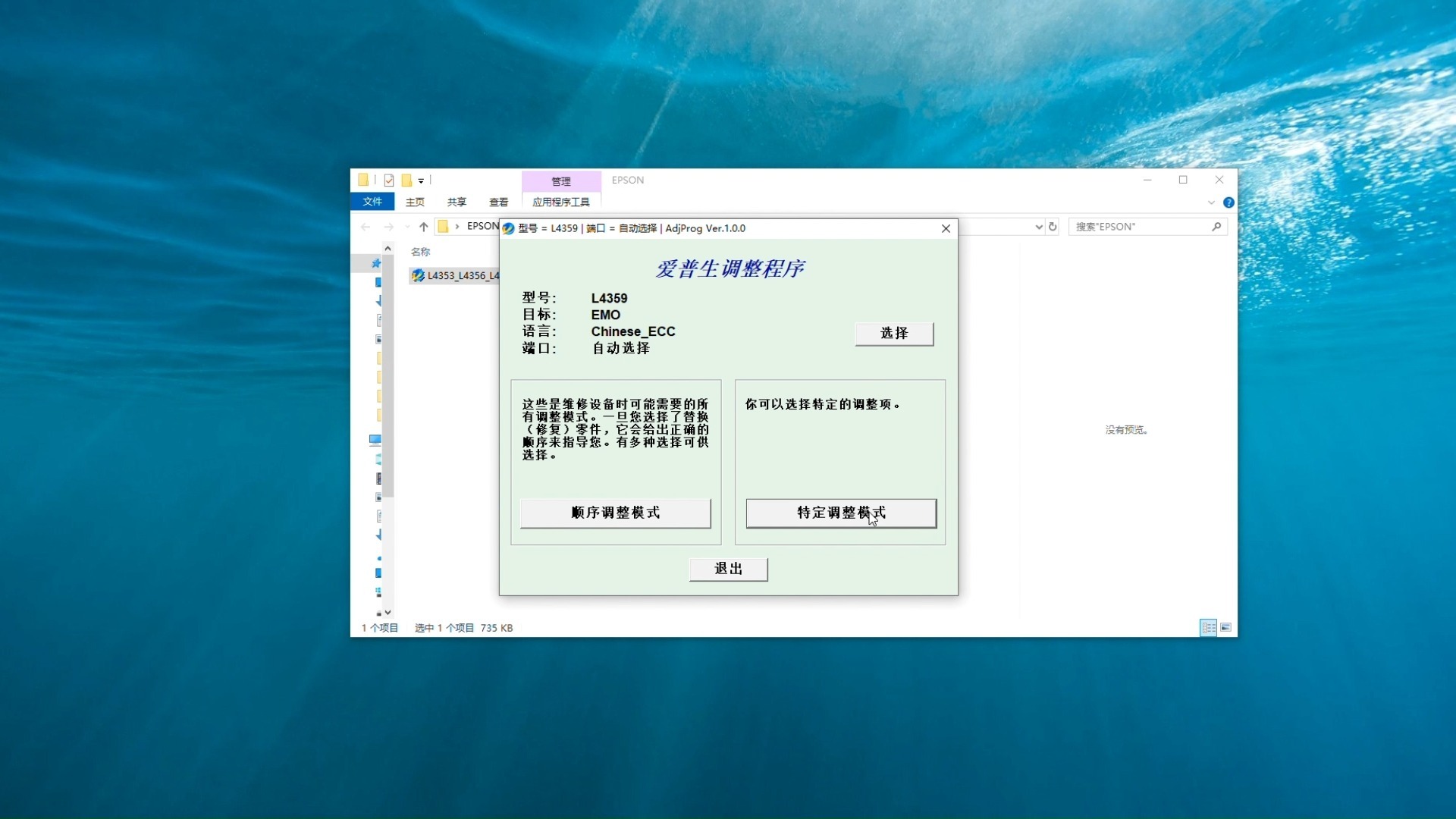
Task: Open Explorer help question-mark icon
Action: click(x=1228, y=202)
